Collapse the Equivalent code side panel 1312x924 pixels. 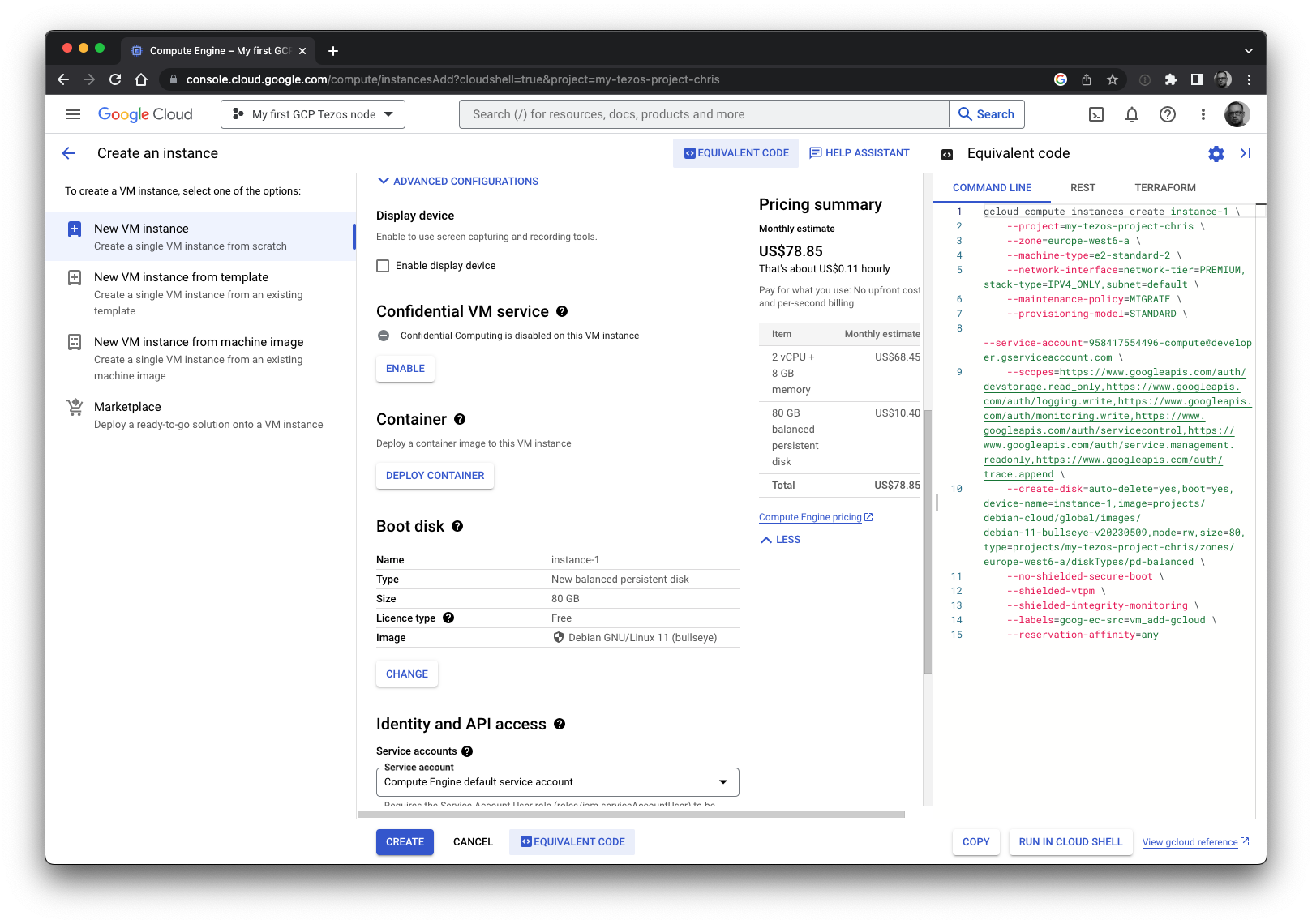[x=1246, y=153]
